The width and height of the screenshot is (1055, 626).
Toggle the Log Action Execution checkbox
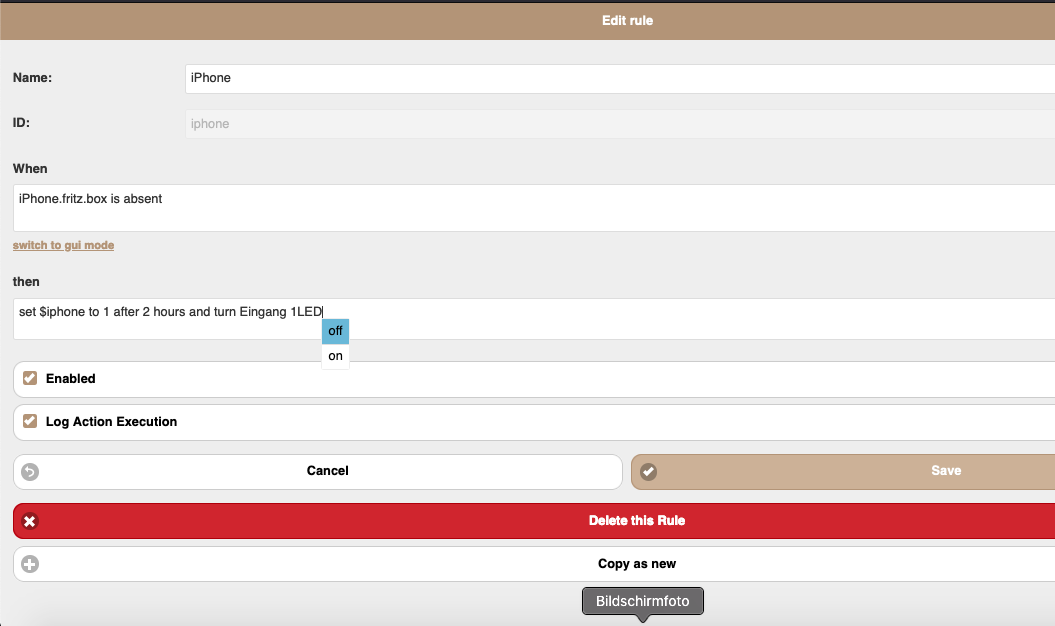[x=30, y=421]
